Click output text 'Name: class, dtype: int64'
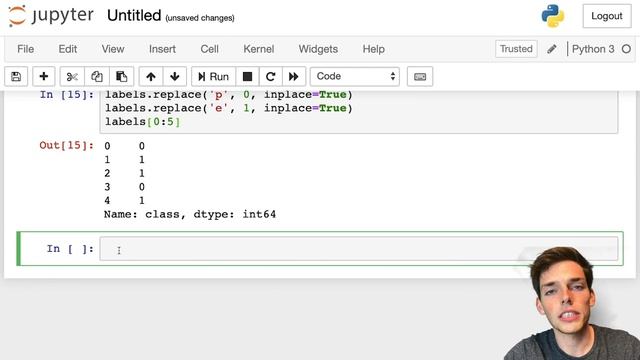 (190, 214)
